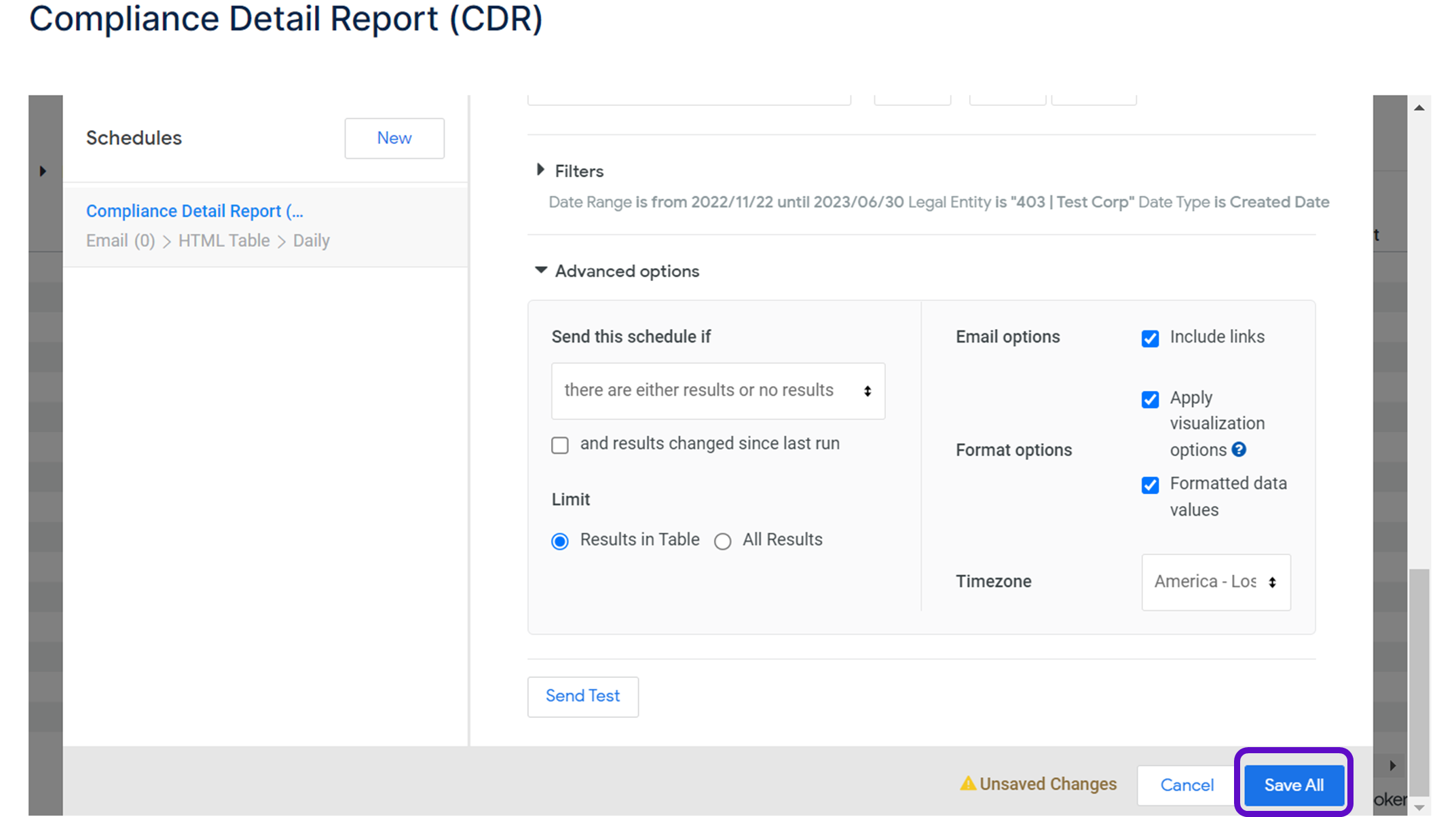1456x817 pixels.
Task: Select All Results radio button
Action: 722,541
